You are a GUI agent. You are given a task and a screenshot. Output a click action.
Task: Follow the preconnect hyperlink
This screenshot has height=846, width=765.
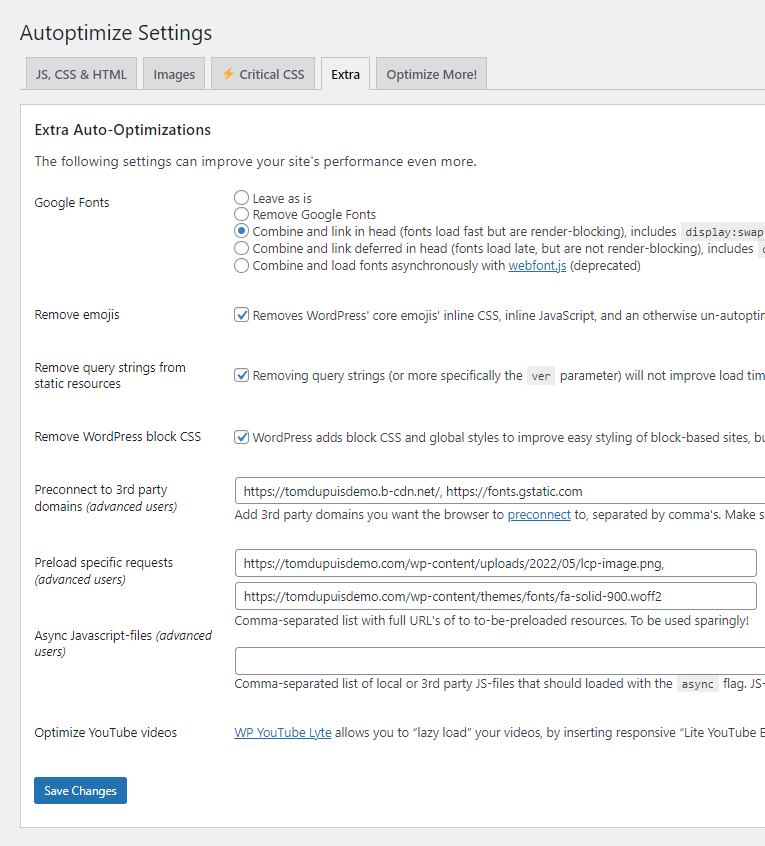click(x=539, y=515)
